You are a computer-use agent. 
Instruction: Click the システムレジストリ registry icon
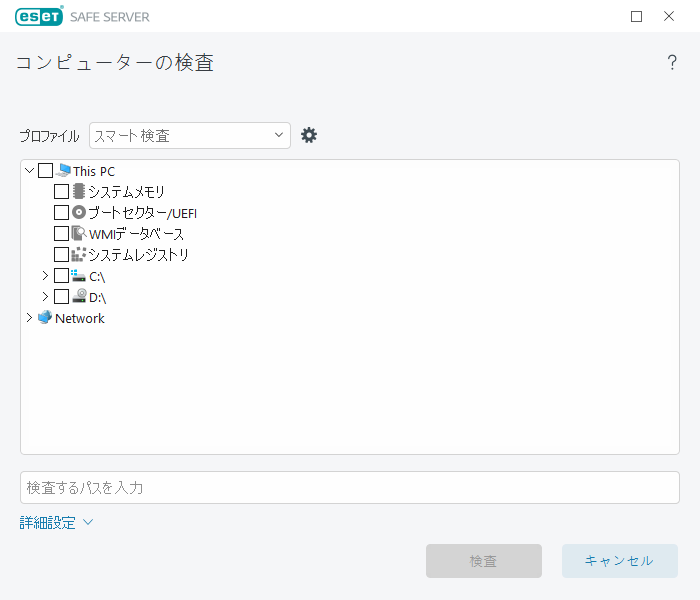click(79, 254)
